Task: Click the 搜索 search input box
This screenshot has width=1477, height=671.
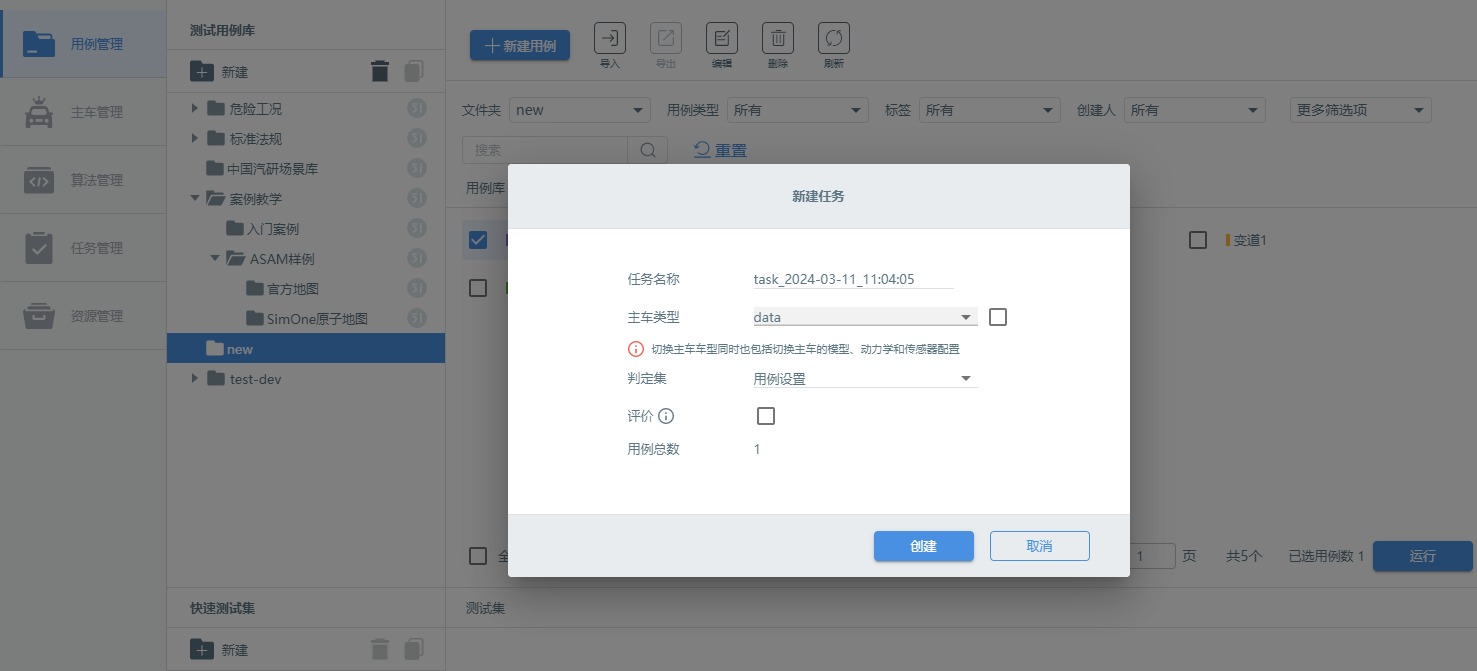Action: tap(544, 150)
